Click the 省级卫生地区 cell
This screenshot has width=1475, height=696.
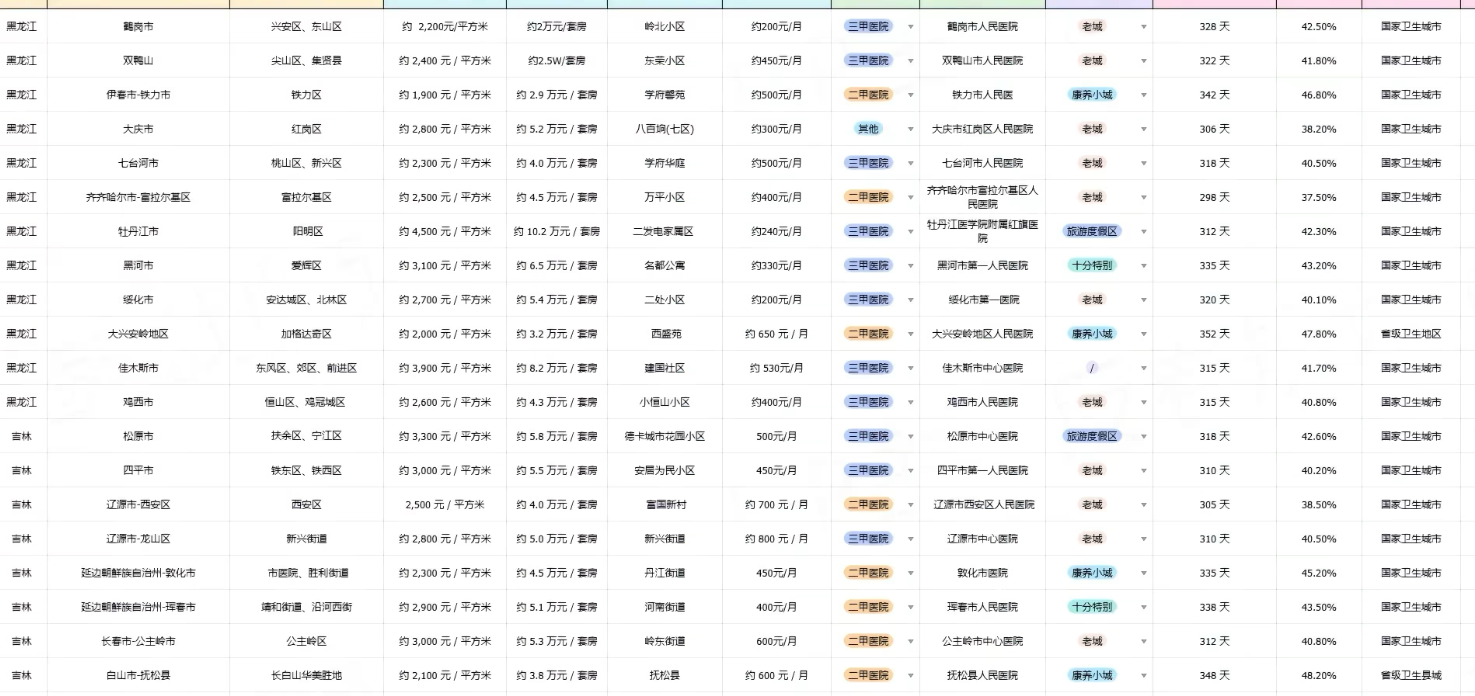1410,334
